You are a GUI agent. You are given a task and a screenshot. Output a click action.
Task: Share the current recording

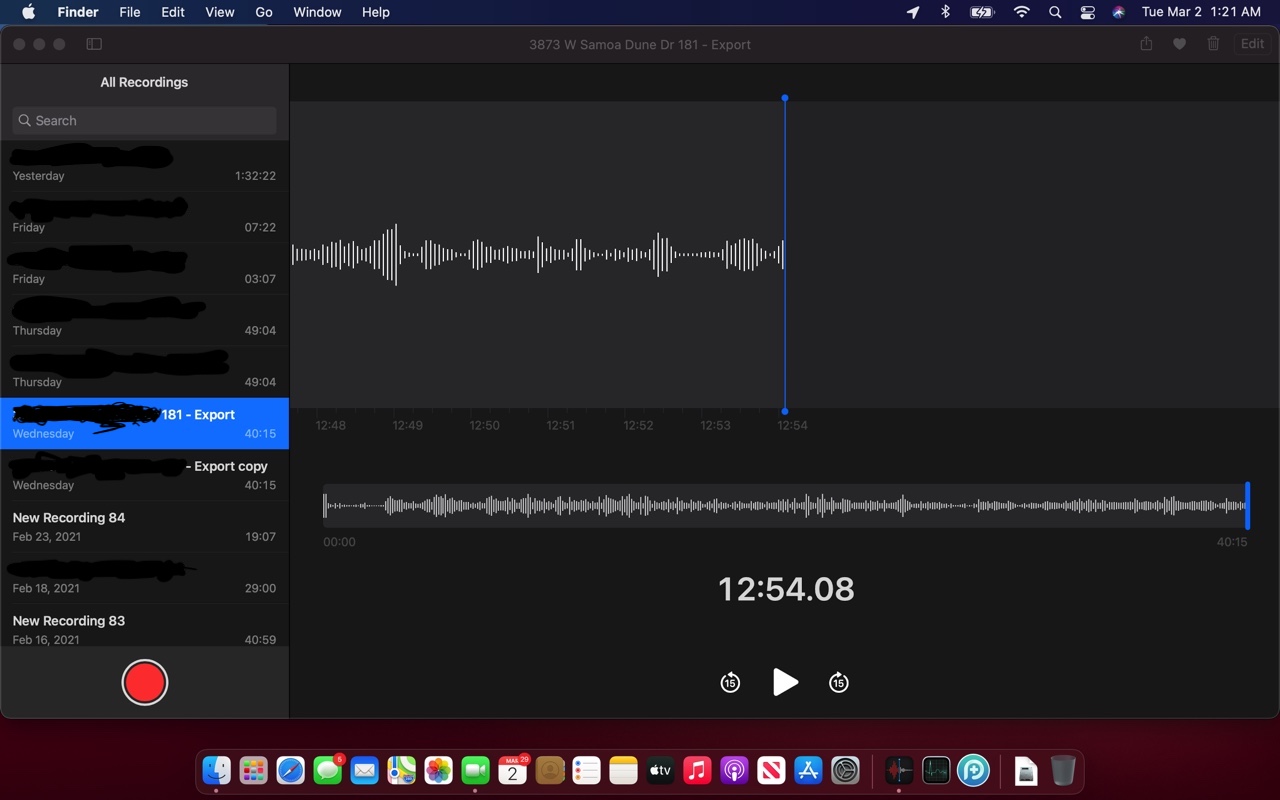1146,44
